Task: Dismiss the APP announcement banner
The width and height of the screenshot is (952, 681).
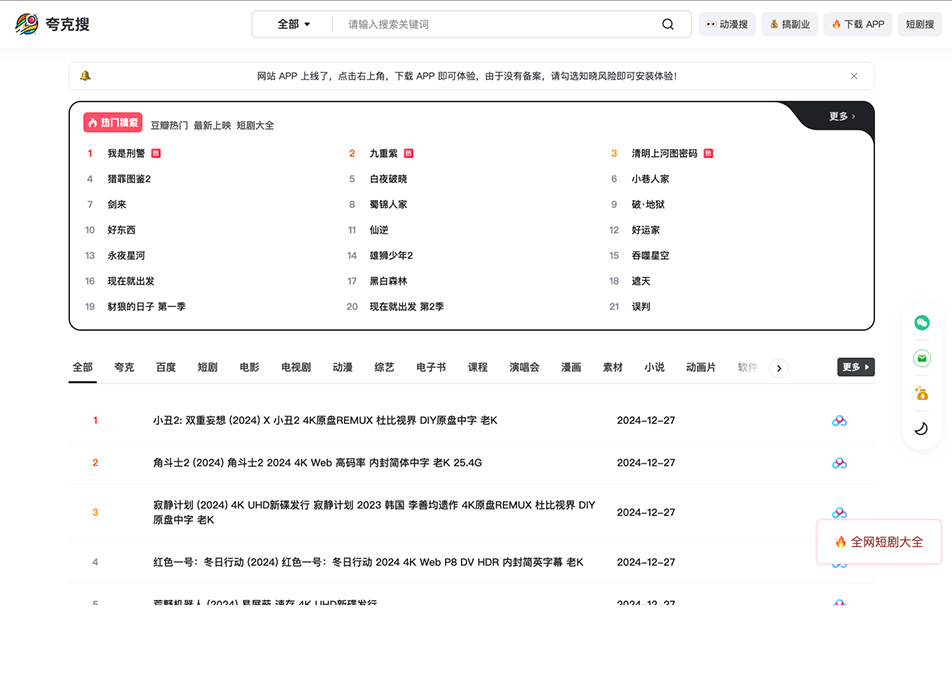Action: tap(854, 76)
